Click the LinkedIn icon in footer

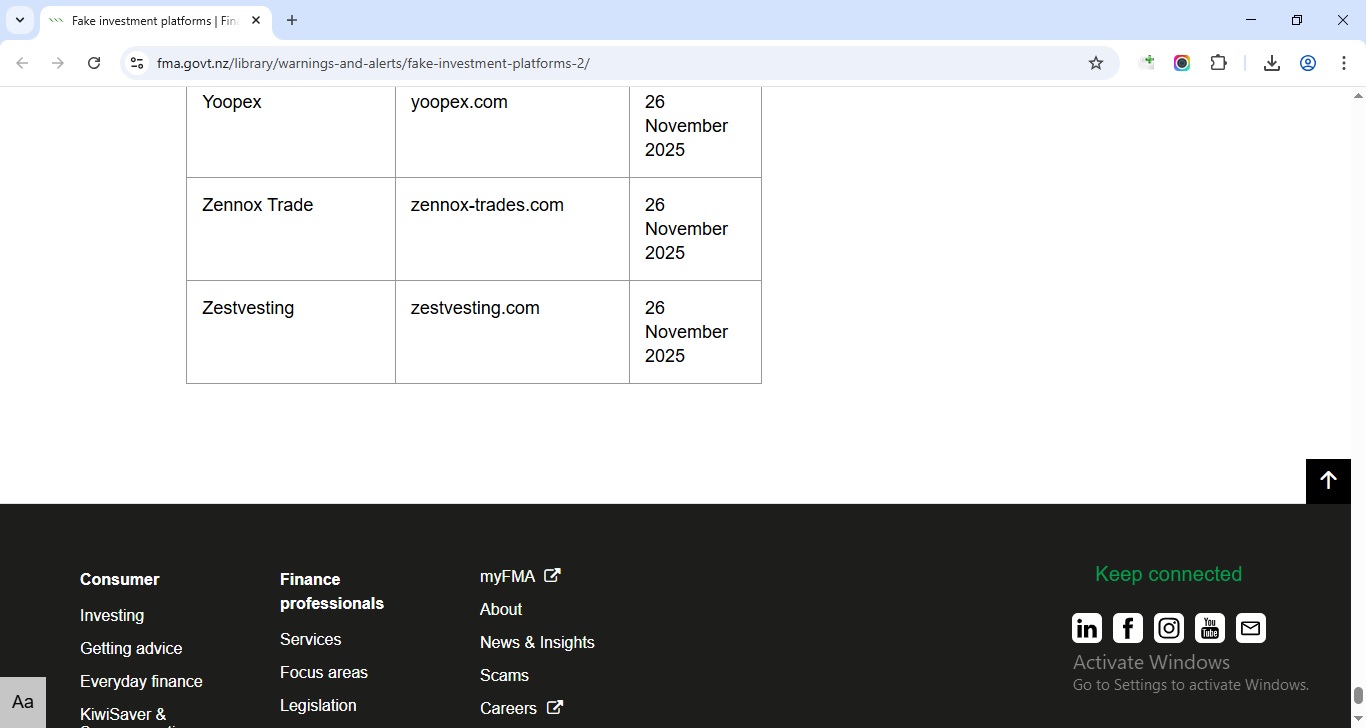coord(1087,628)
